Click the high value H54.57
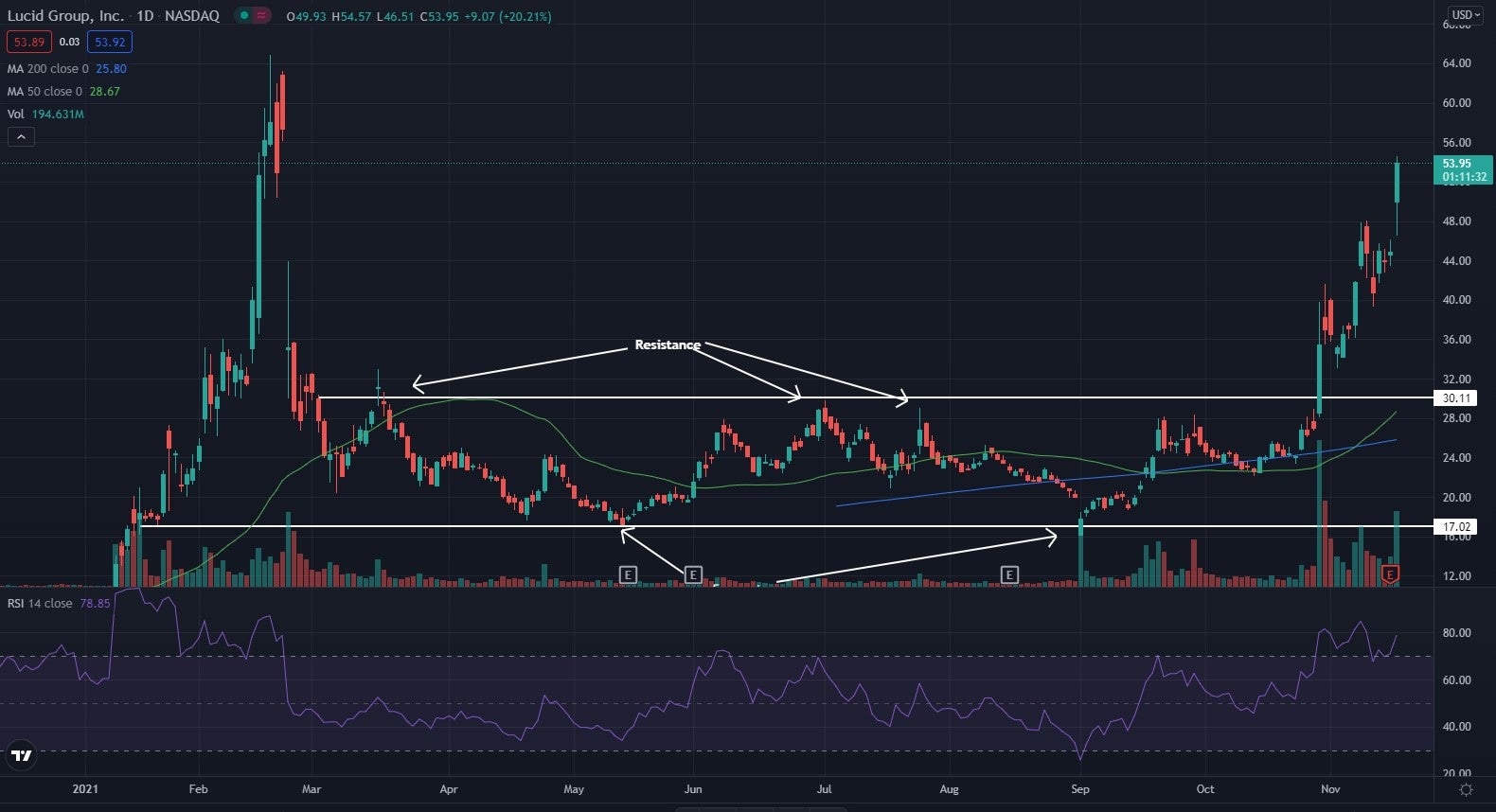Image resolution: width=1496 pixels, height=812 pixels. coord(351,17)
